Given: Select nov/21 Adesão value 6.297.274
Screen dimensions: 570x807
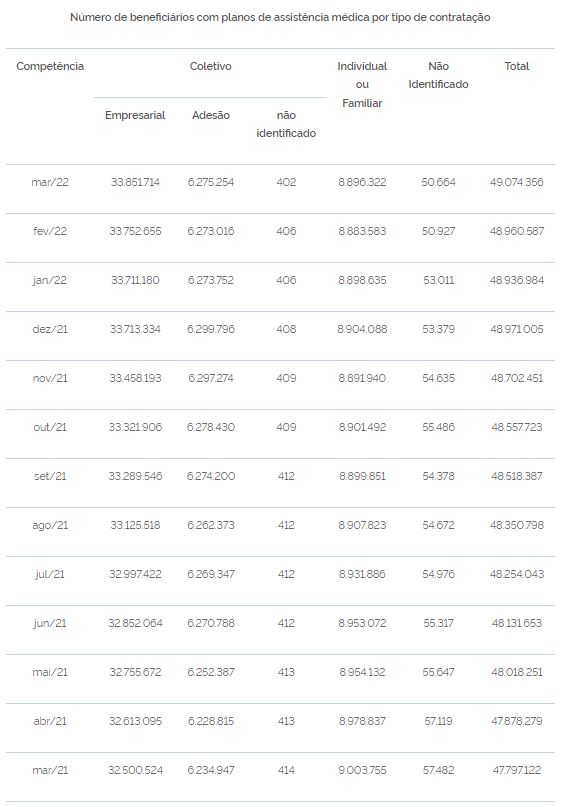Looking at the screenshot, I should (210, 378).
